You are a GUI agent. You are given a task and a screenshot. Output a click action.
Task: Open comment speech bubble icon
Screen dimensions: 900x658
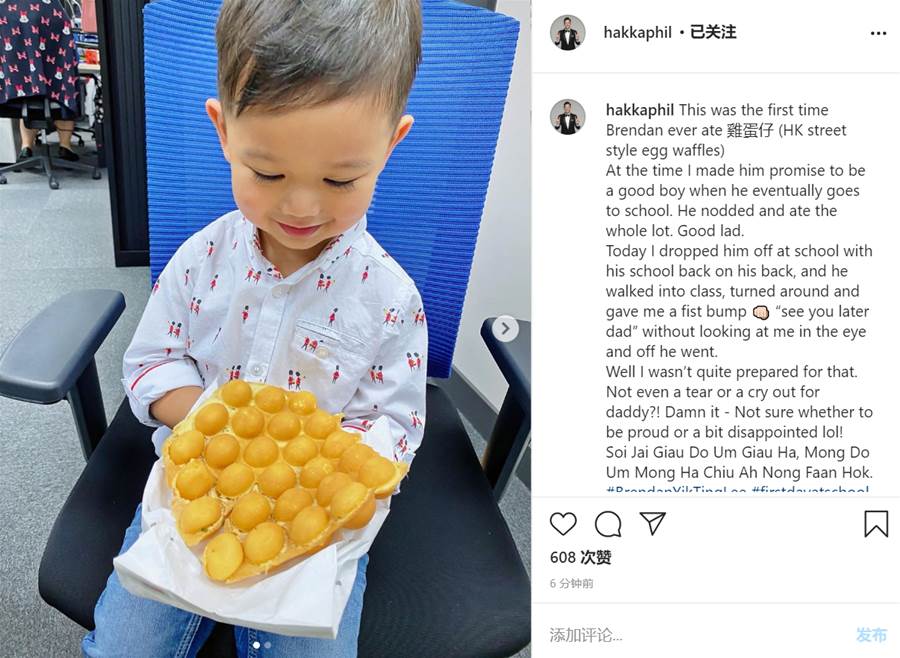pos(608,524)
